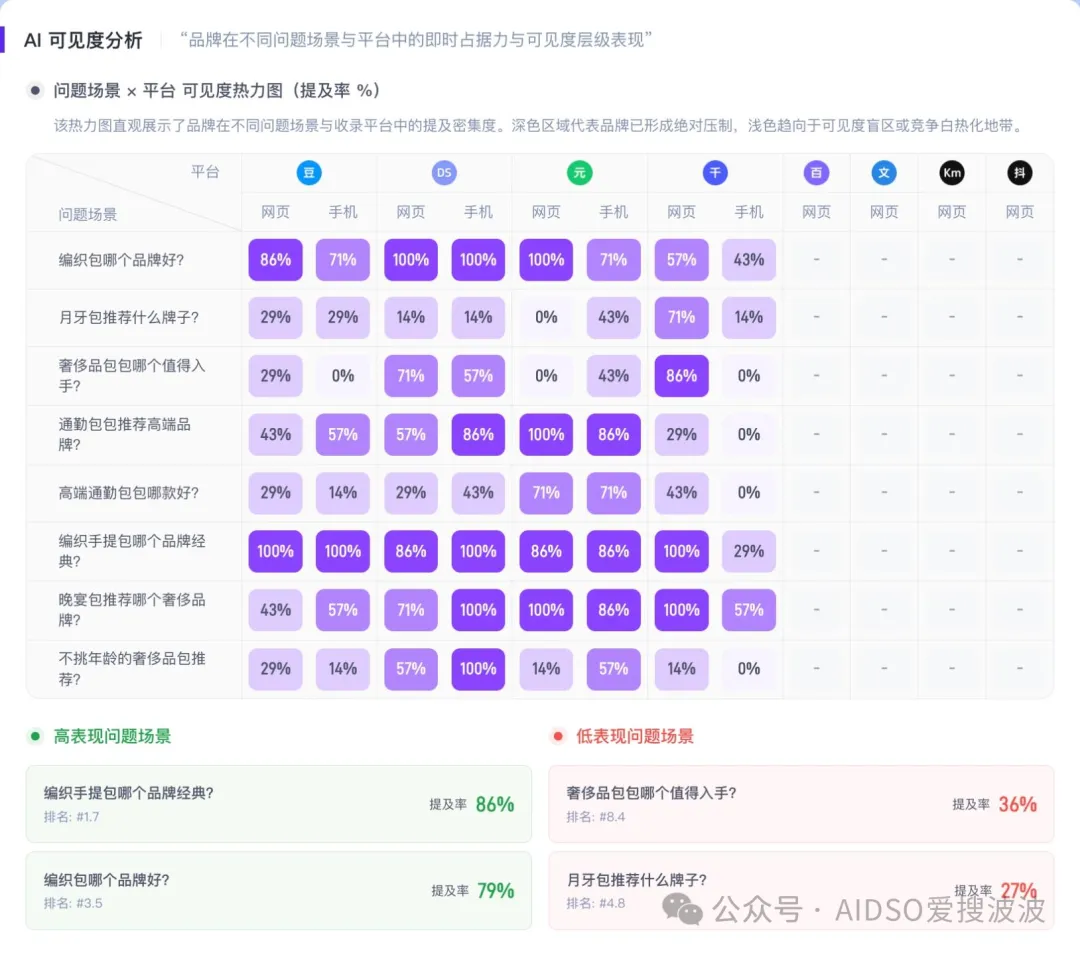Click the 豆 (Doubao) platform icon

point(309,172)
